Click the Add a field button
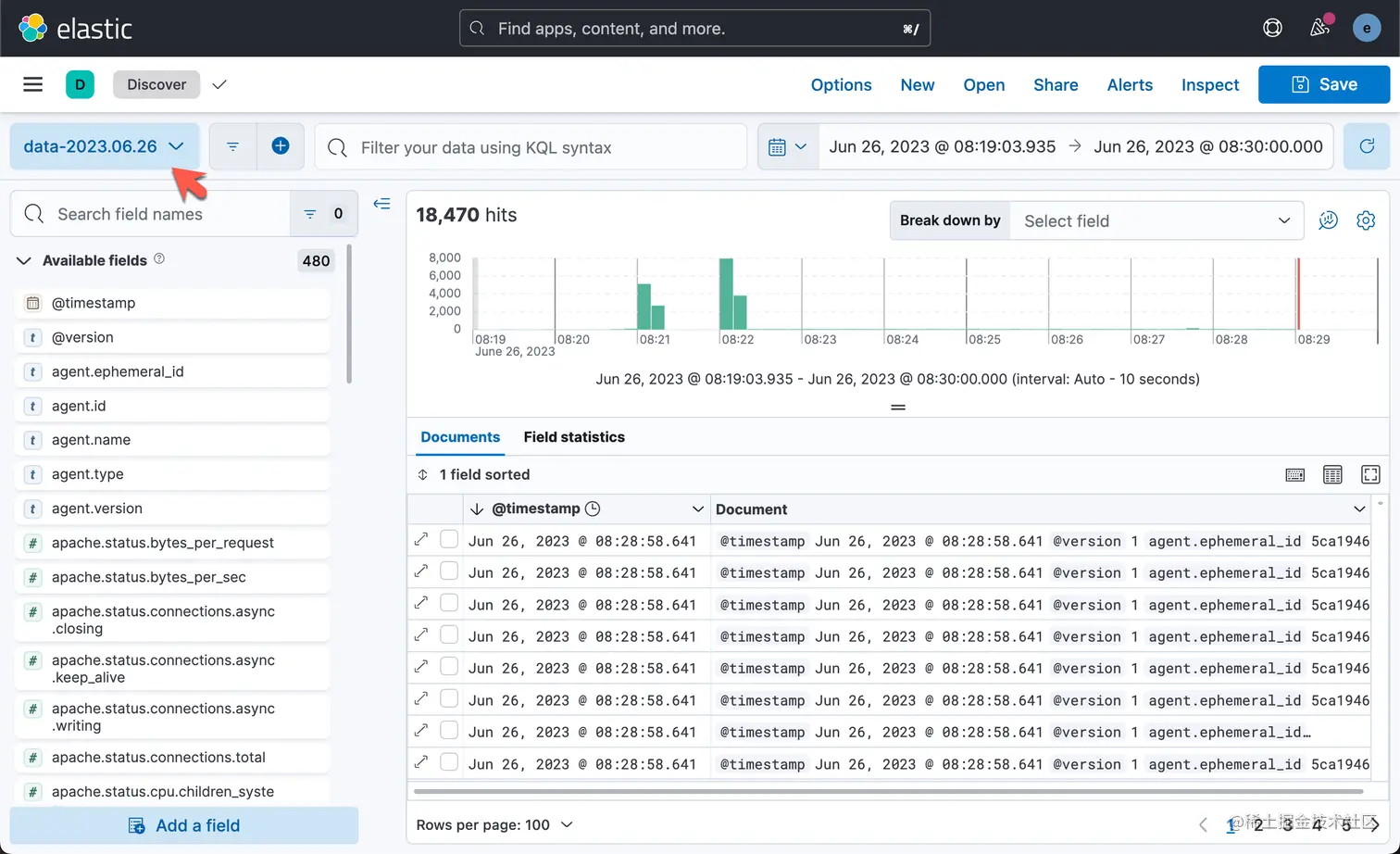 tap(184, 825)
